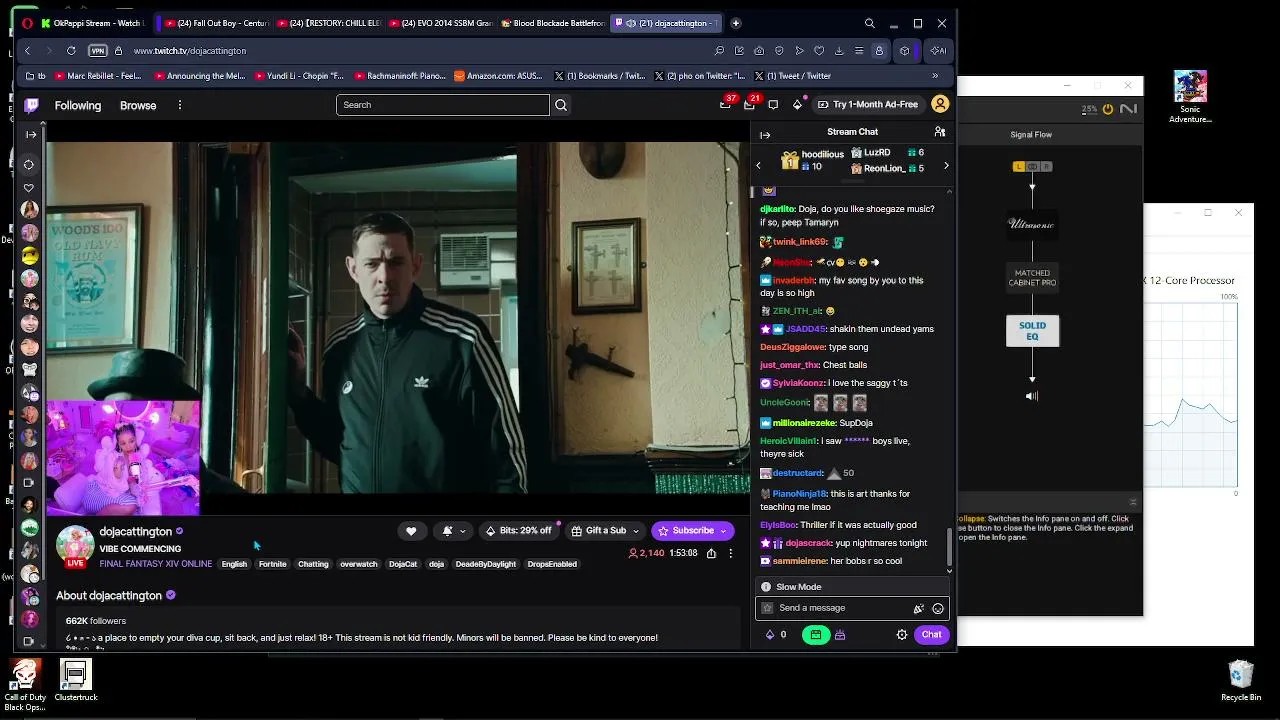
Task: Switch to Blood Blockade Battlefront tab
Action: pos(554,23)
